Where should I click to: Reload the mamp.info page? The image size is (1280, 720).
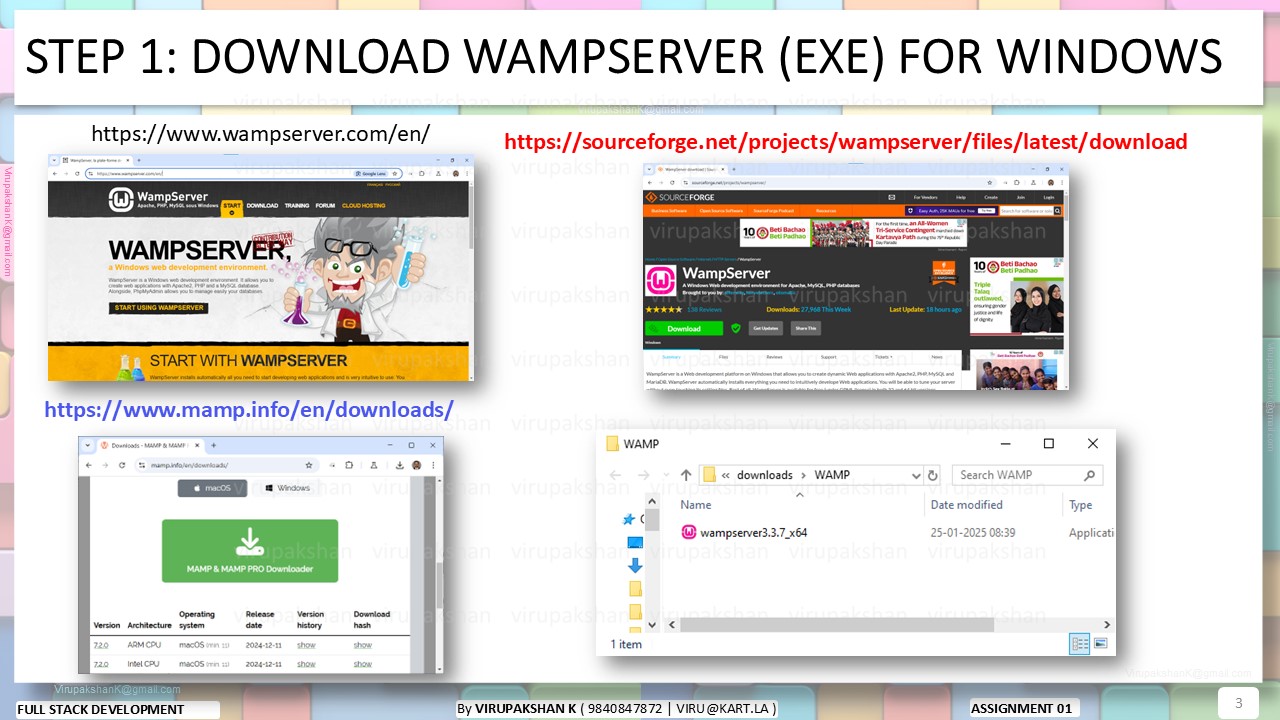point(122,465)
